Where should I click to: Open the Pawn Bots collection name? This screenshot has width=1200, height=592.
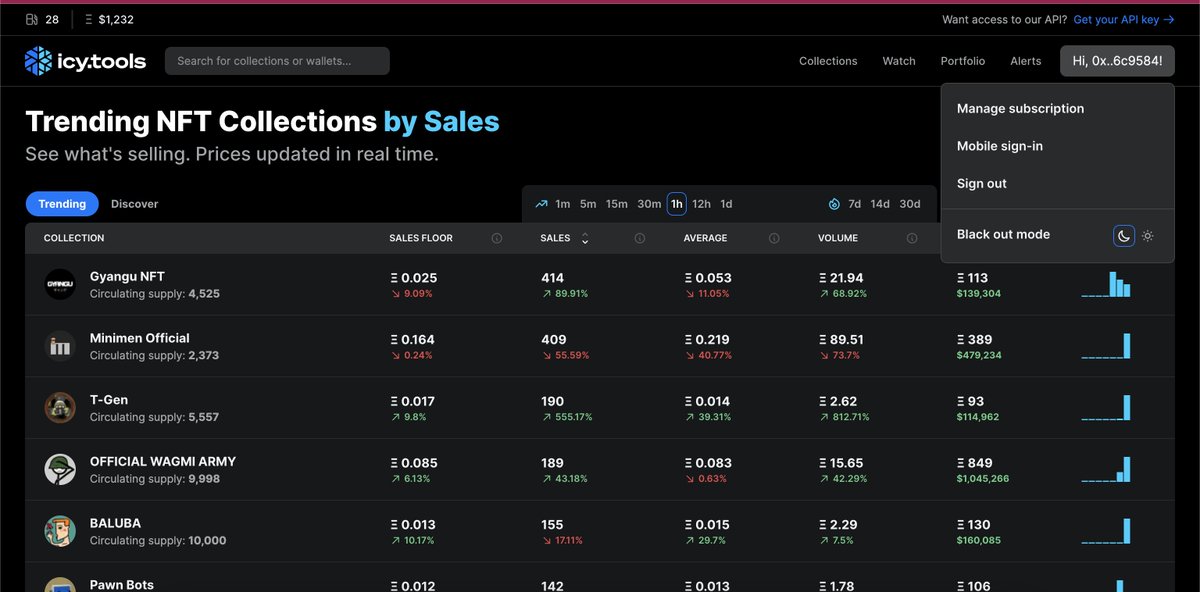(x=122, y=585)
